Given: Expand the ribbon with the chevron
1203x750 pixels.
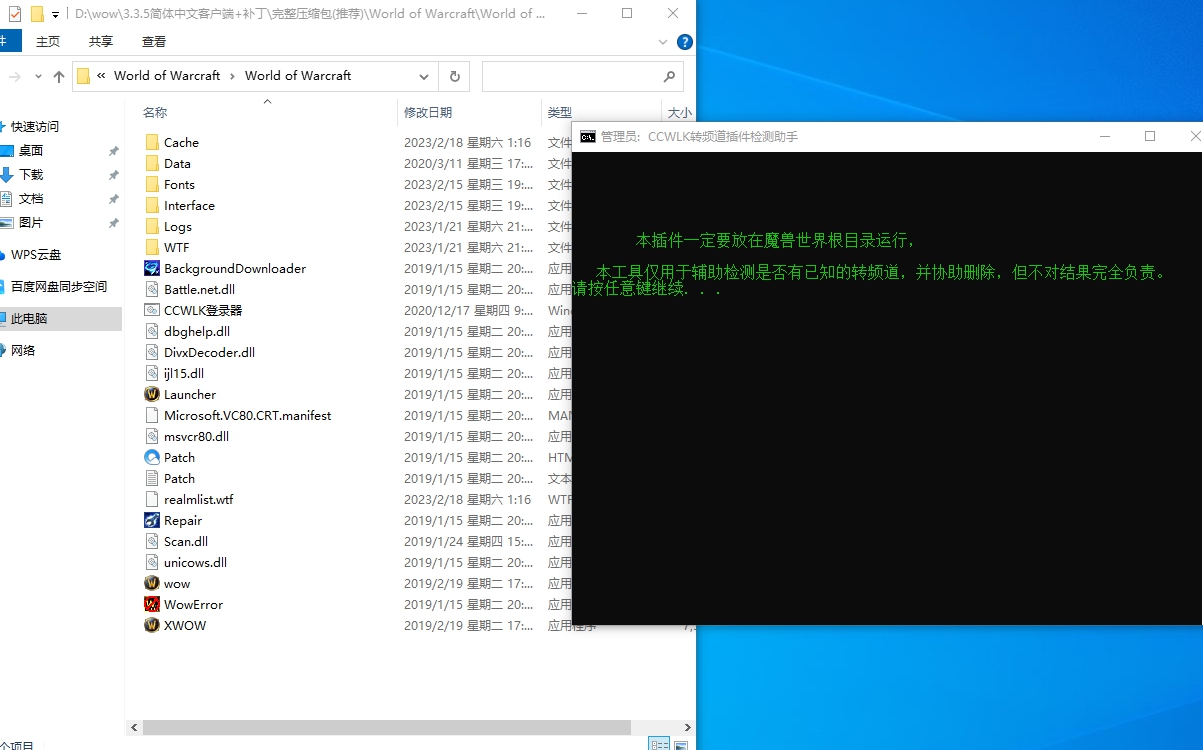Looking at the screenshot, I should point(663,42).
